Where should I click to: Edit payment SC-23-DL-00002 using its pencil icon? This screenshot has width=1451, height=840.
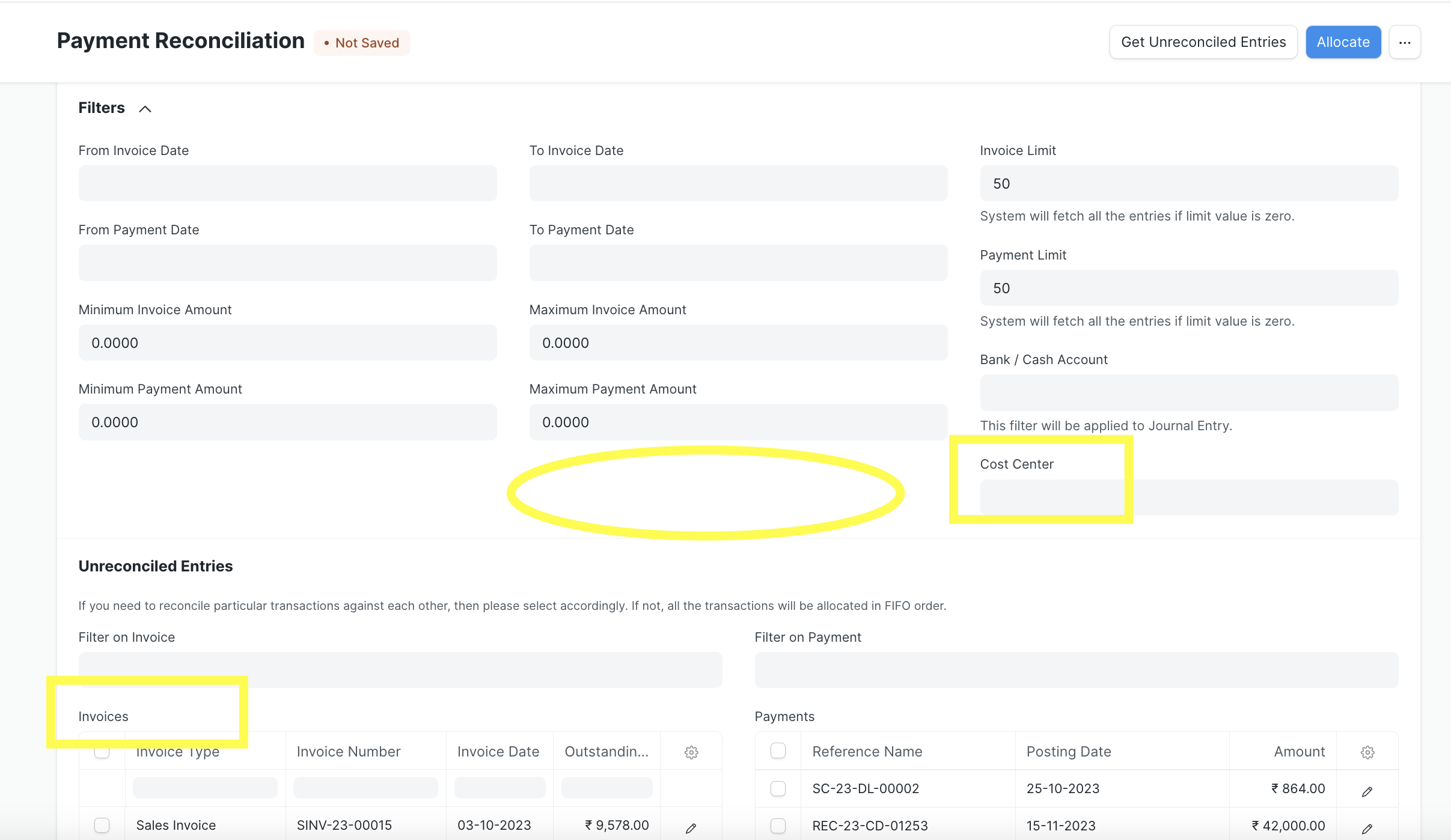pyautogui.click(x=1367, y=791)
